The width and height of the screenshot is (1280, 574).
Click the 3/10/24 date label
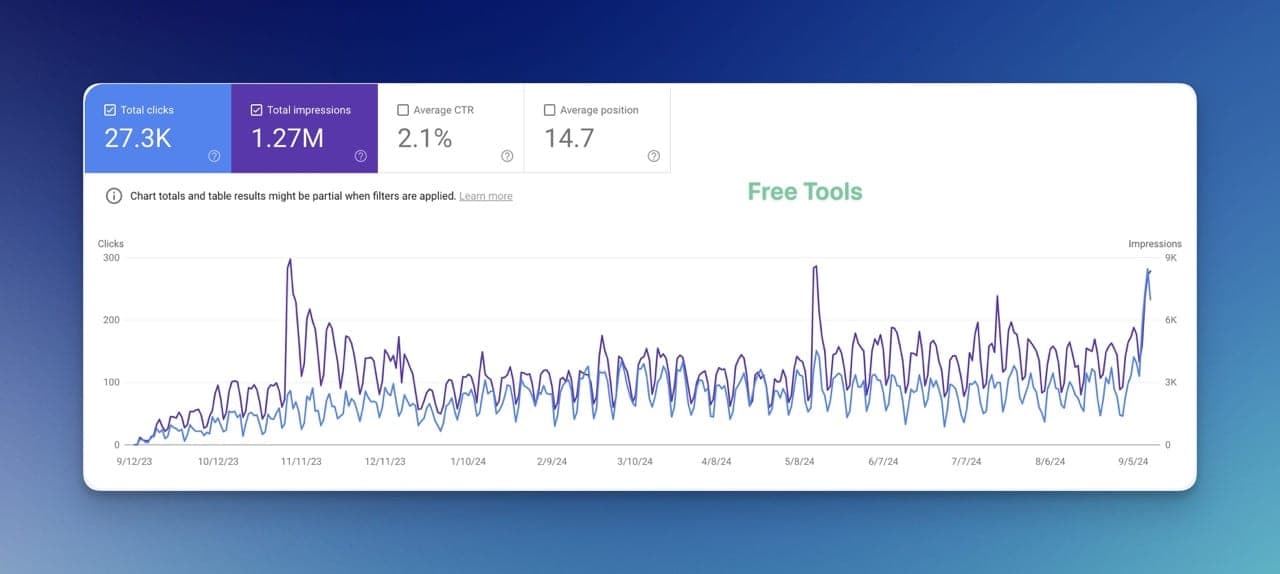(x=634, y=462)
